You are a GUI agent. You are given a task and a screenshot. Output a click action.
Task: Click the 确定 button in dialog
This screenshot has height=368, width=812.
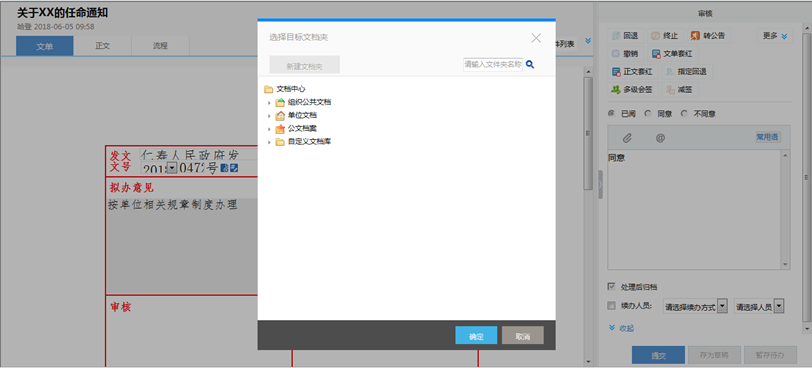point(476,335)
